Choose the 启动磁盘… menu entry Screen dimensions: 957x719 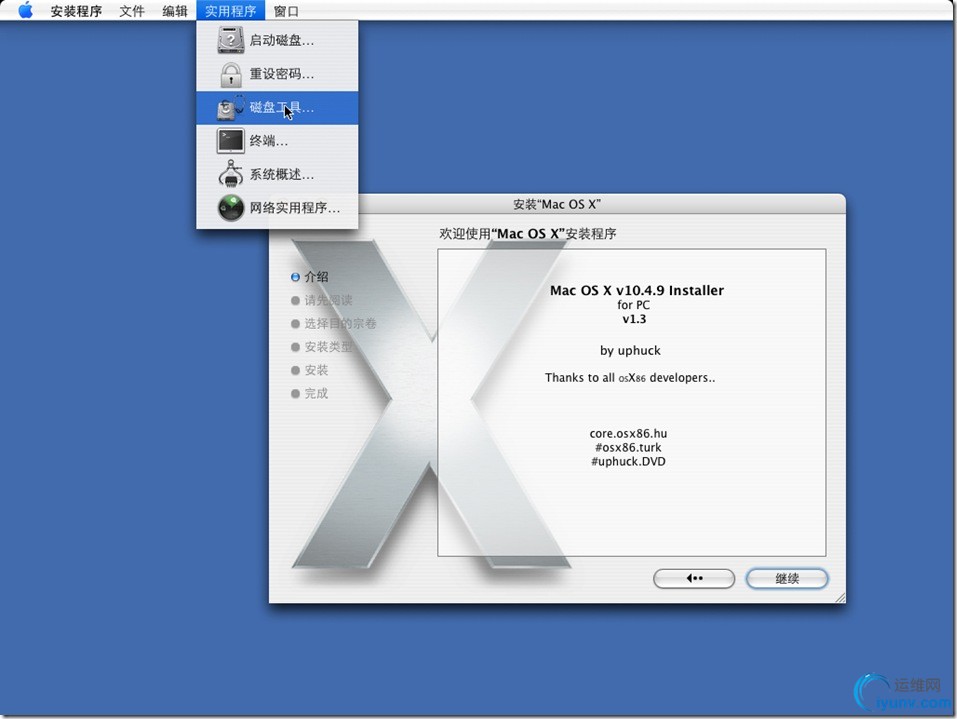click(277, 40)
